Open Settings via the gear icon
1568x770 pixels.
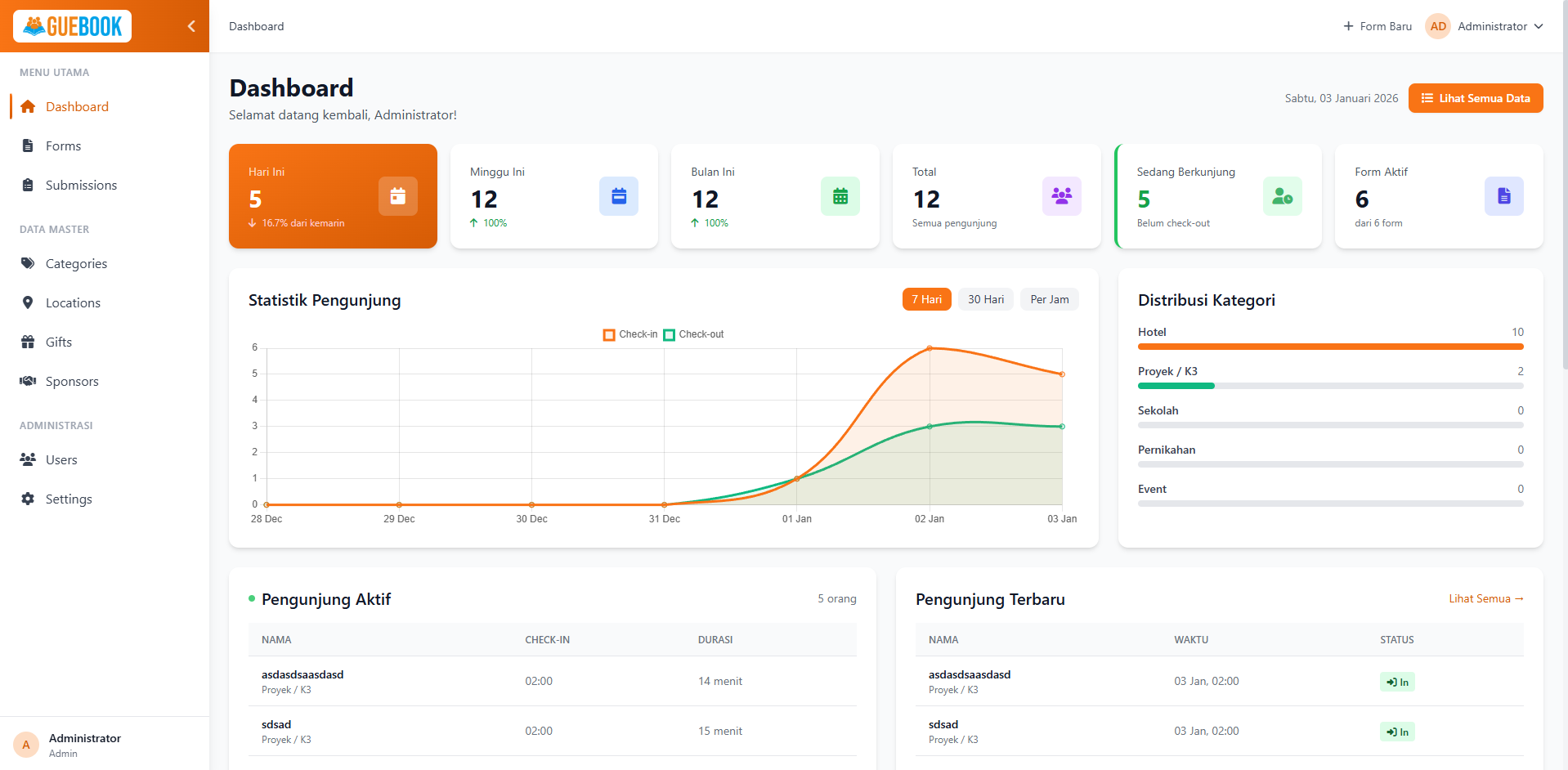pyautogui.click(x=28, y=499)
